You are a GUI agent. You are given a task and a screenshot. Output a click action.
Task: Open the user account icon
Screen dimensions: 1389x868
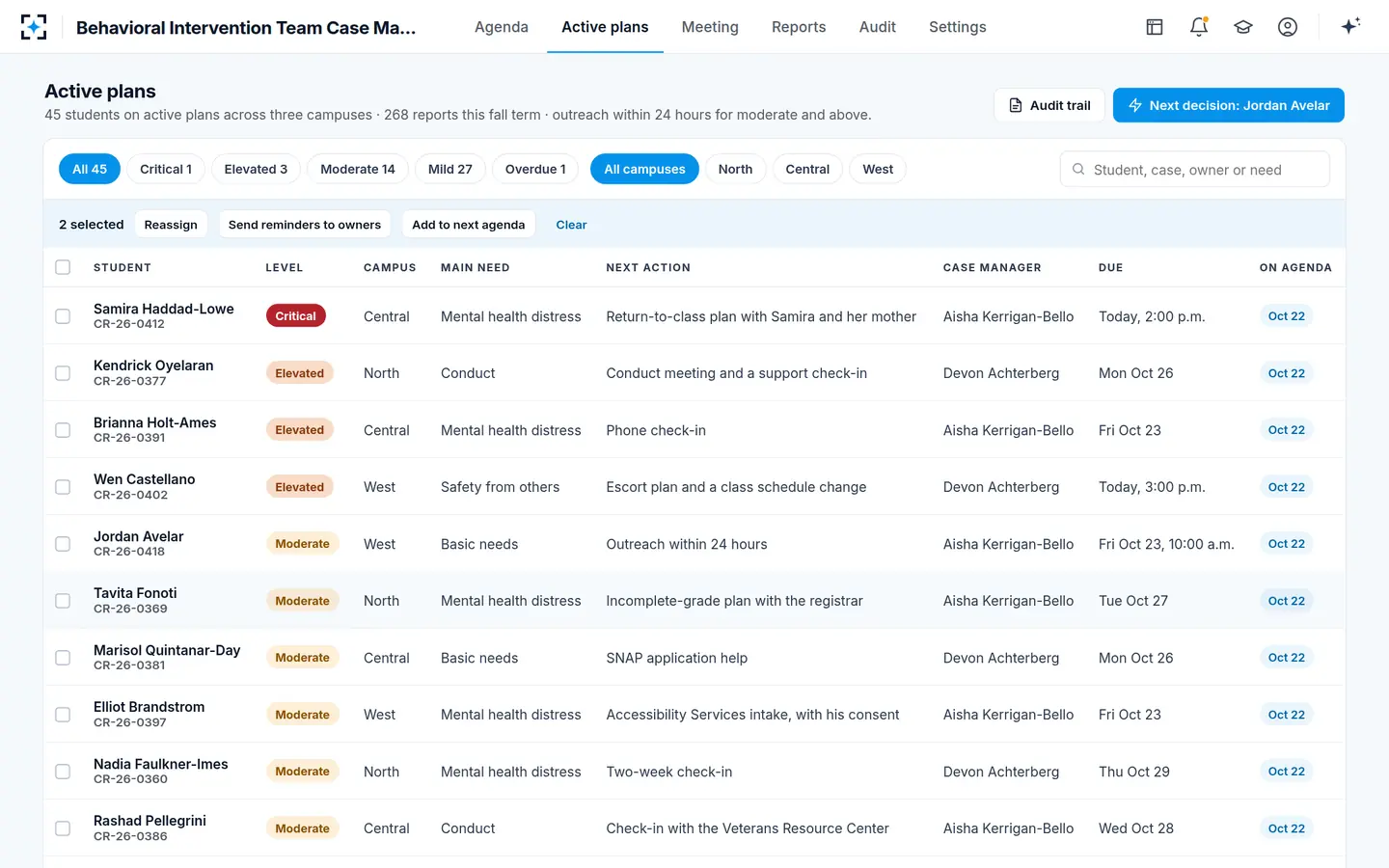tap(1288, 27)
